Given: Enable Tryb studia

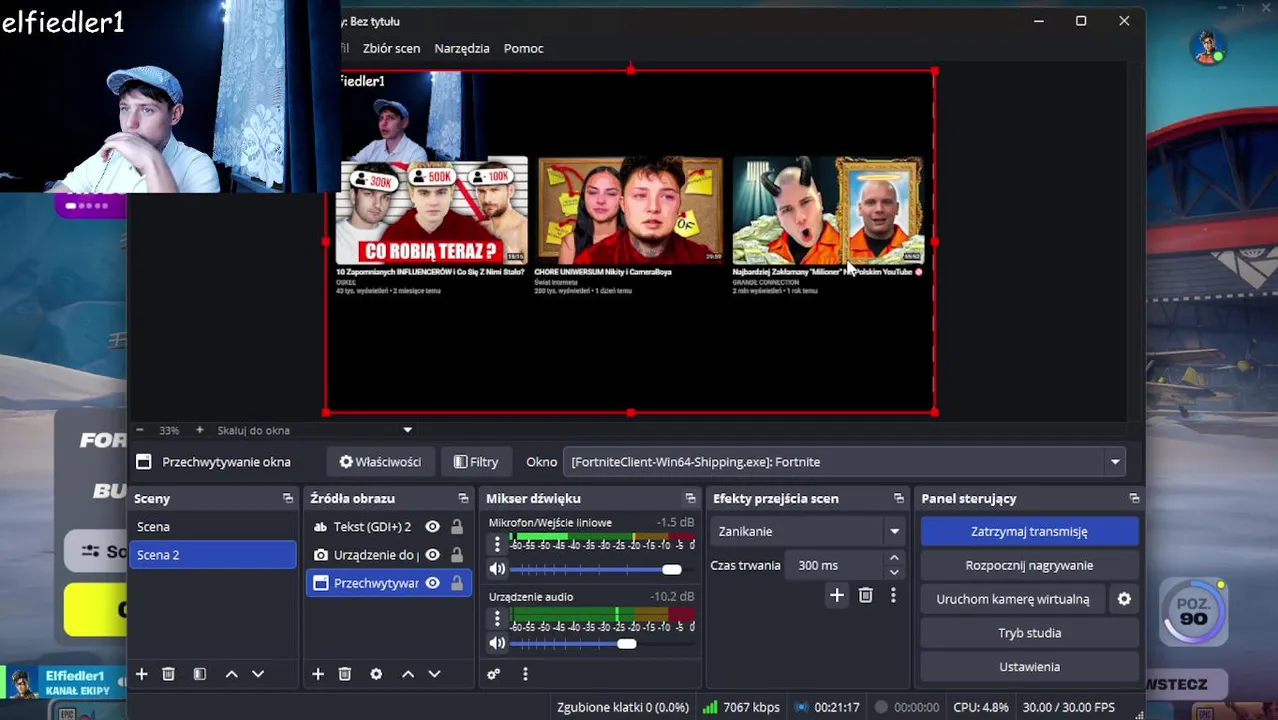Looking at the screenshot, I should tap(1029, 633).
